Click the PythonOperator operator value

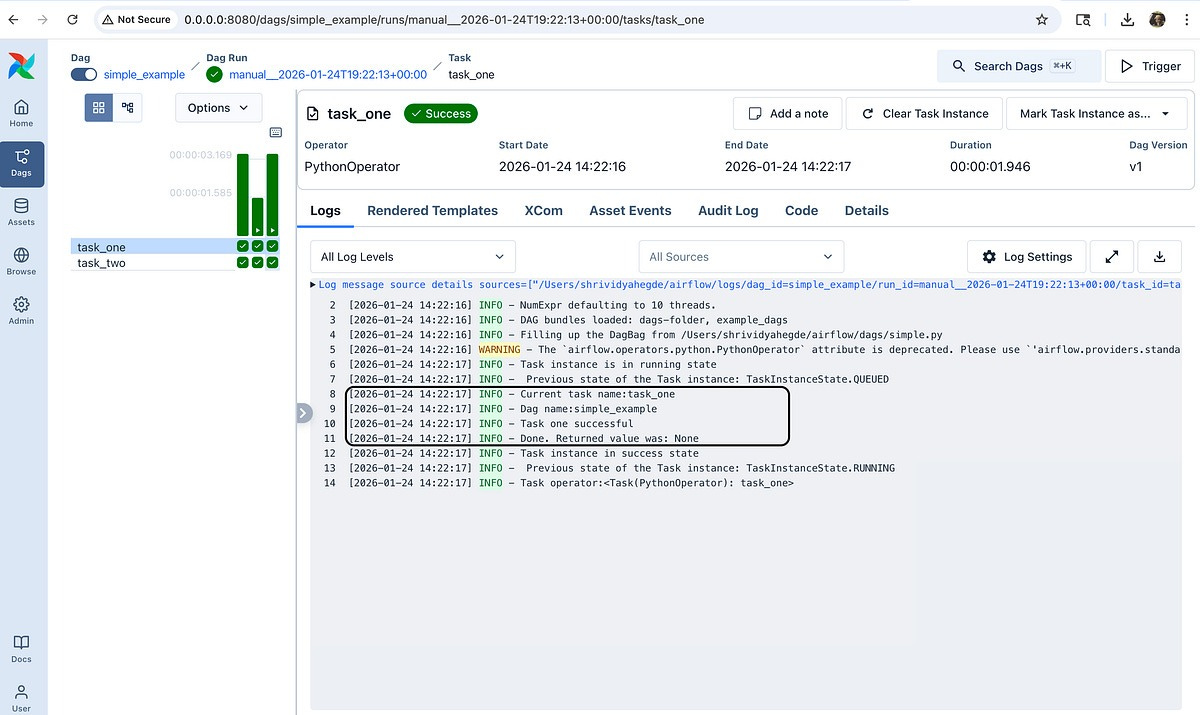pos(352,167)
